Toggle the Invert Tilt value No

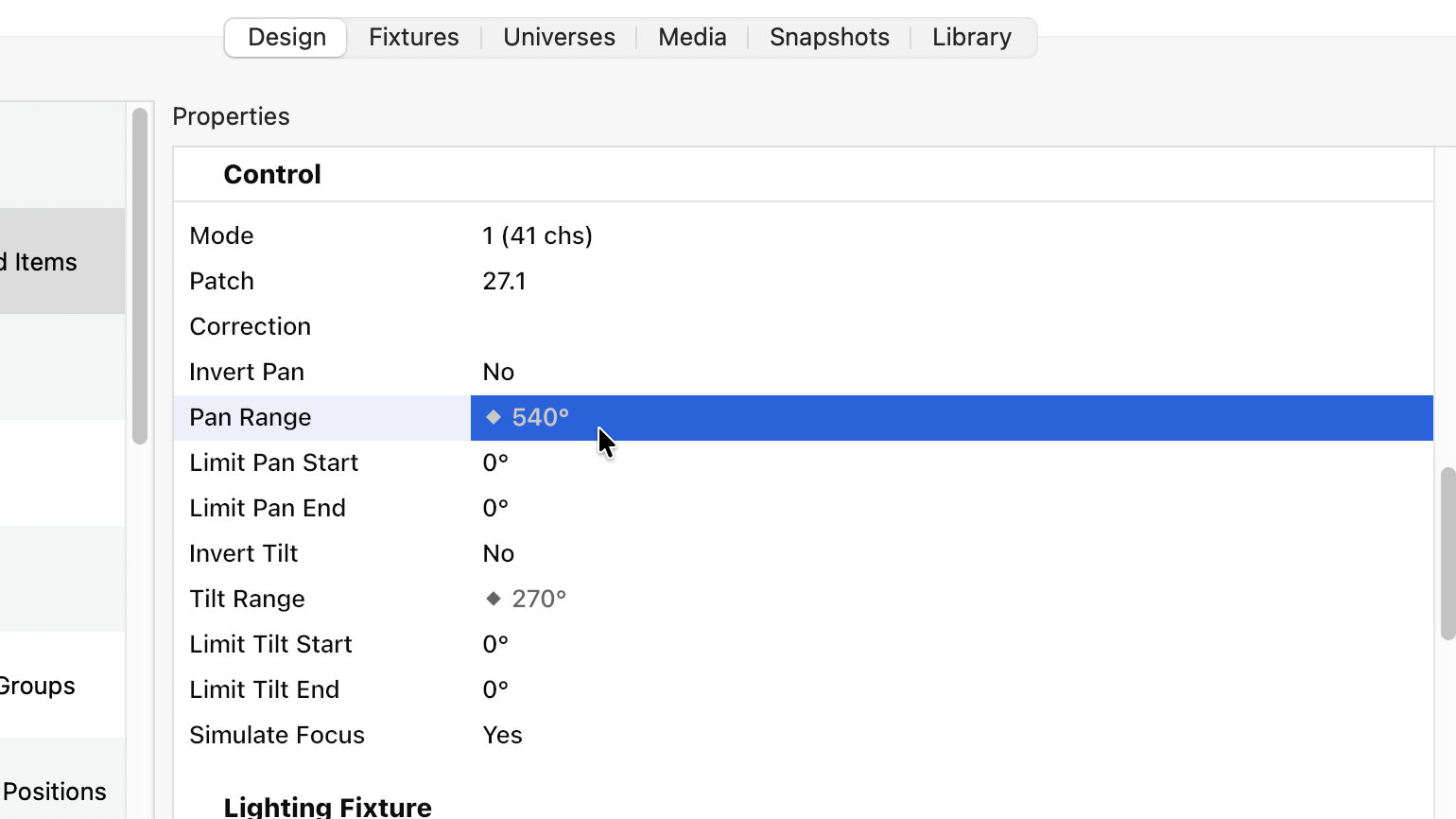(x=498, y=553)
